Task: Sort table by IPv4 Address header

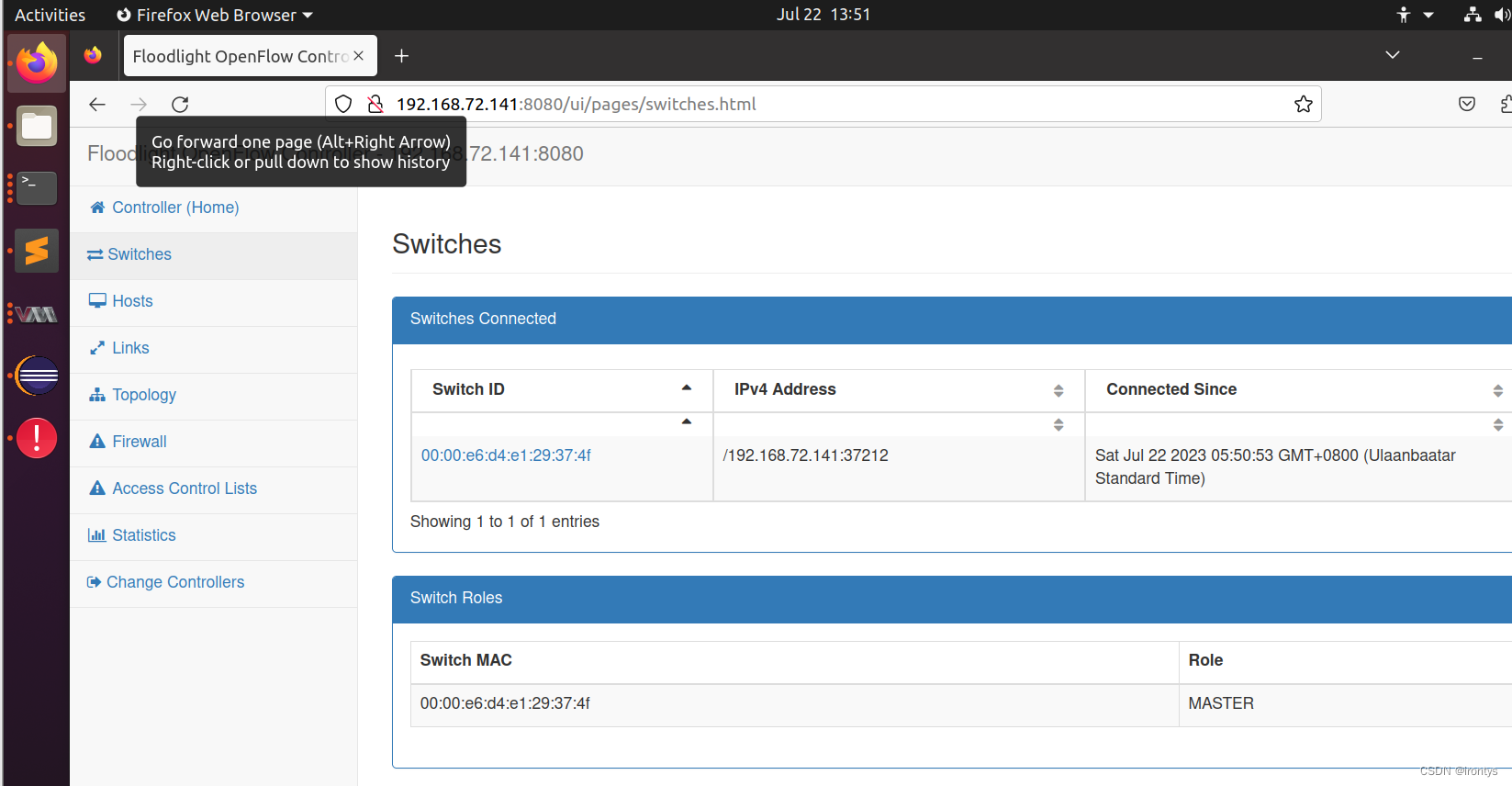Action: coord(899,389)
